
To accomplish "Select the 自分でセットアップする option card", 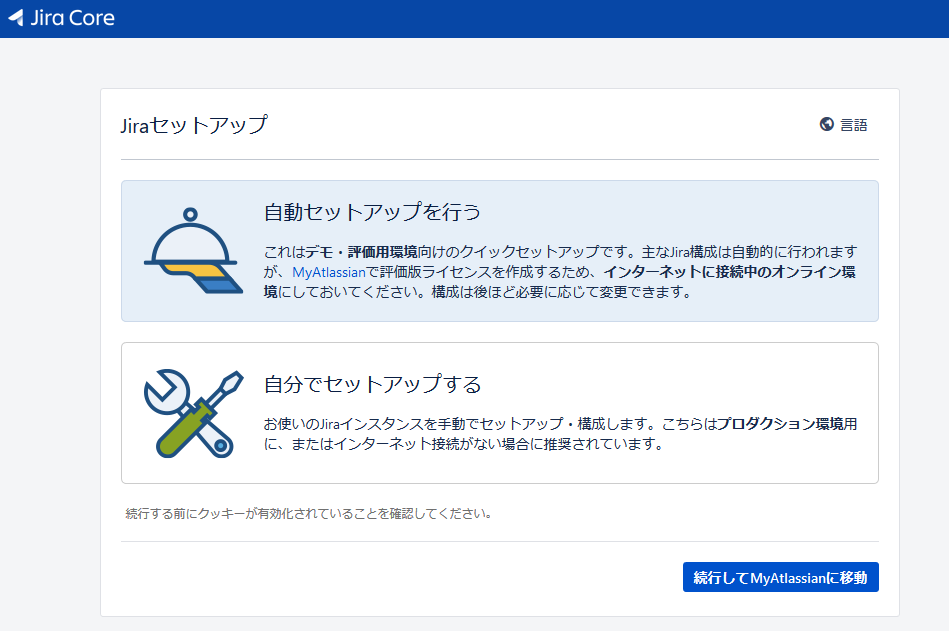I will click(x=499, y=413).
